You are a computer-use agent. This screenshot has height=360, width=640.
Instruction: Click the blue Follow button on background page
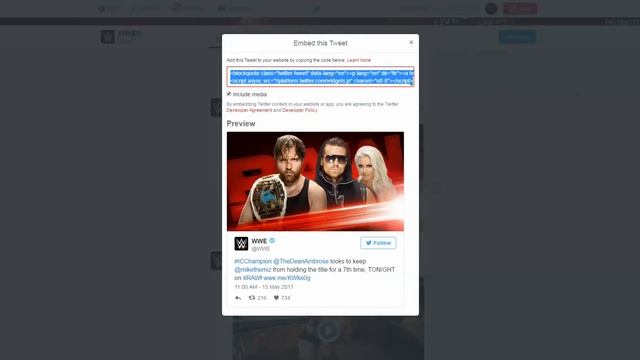[x=517, y=37]
